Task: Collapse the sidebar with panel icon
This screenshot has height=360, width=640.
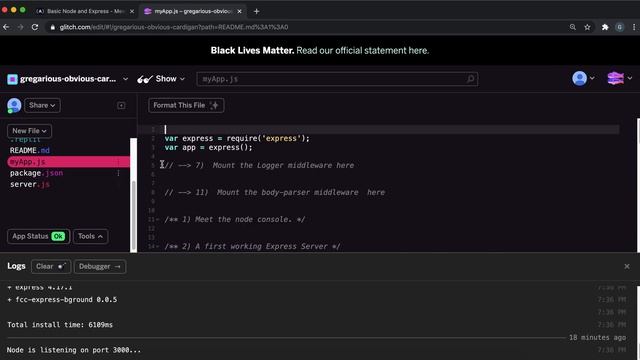Action: click(x=121, y=106)
